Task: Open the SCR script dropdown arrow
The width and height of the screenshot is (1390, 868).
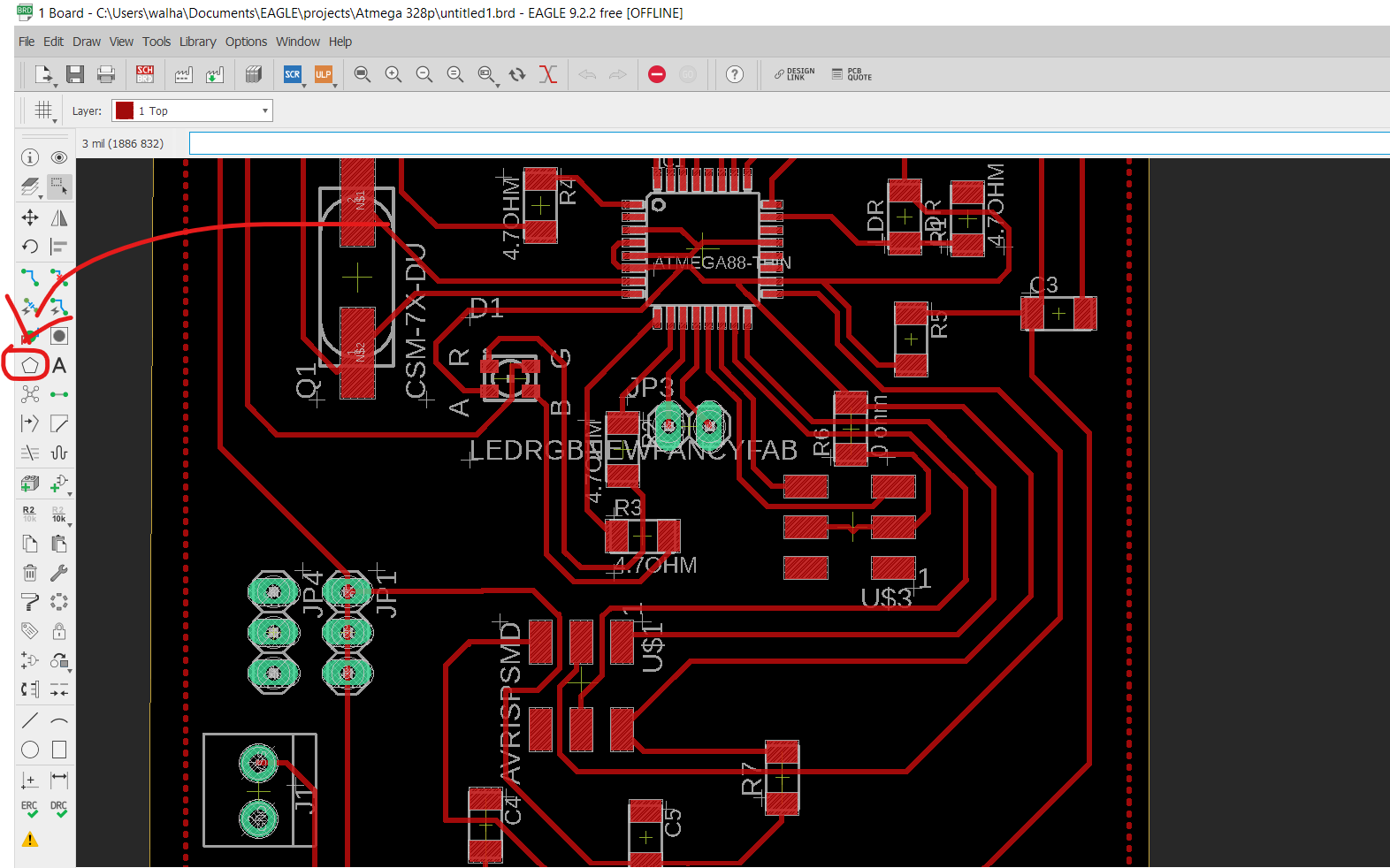Action: (x=304, y=86)
